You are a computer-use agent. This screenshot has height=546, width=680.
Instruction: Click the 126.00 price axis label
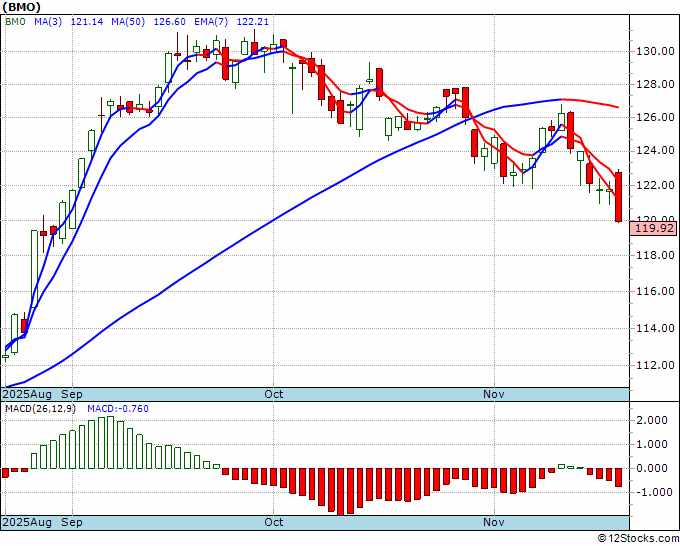[x=655, y=118]
